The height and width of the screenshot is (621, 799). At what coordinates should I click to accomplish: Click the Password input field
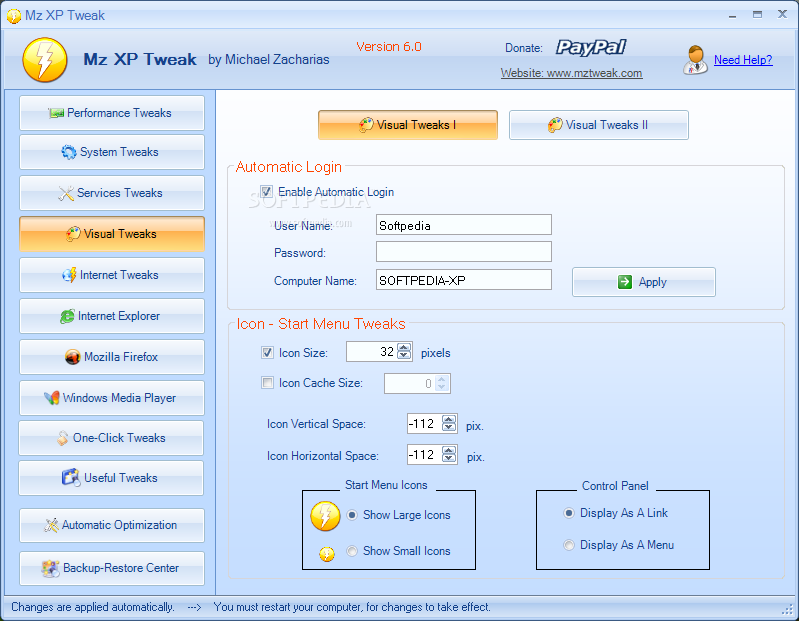point(464,252)
